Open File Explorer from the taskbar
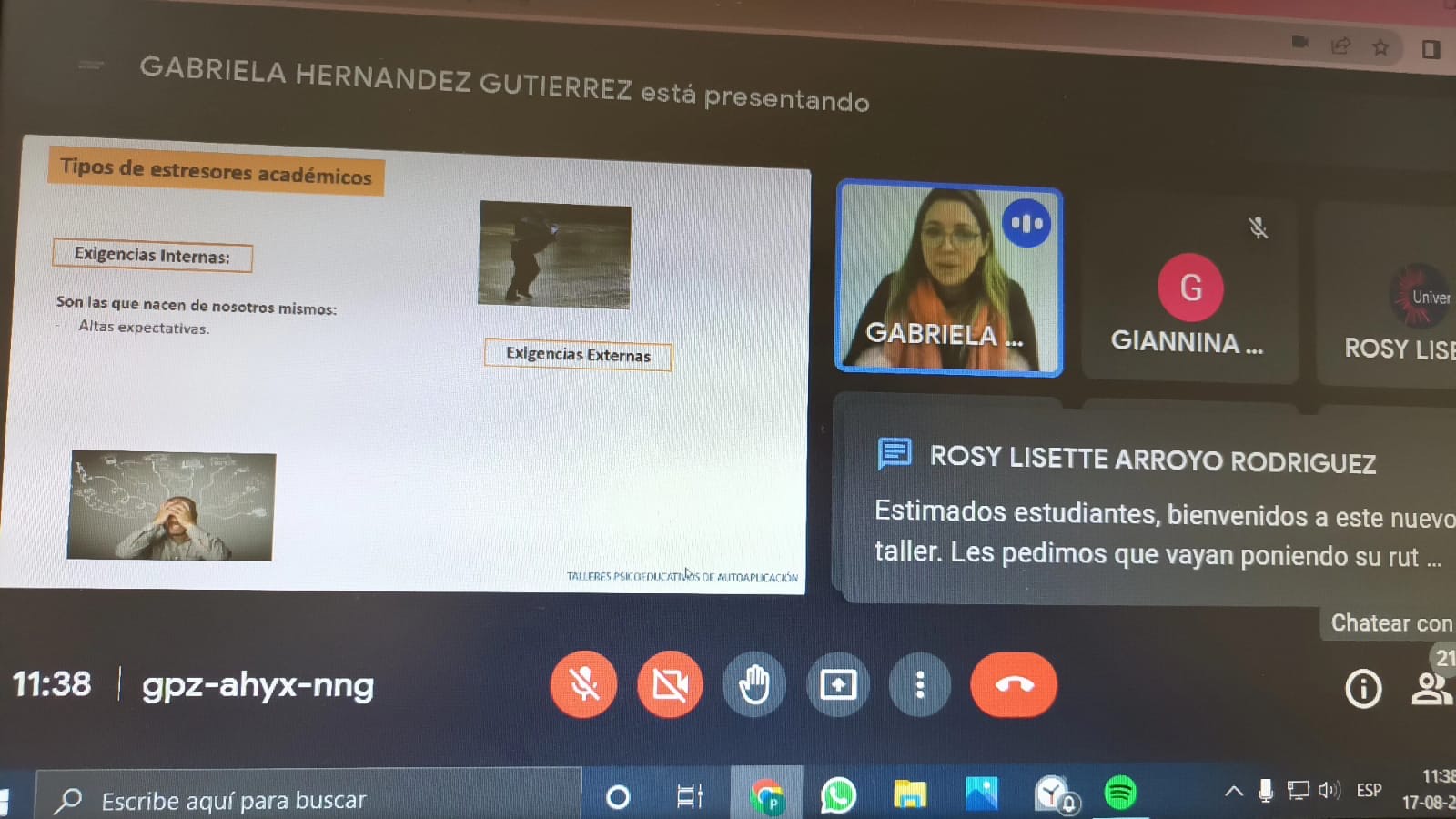Screen dimensions: 1456x819 pos(909,794)
